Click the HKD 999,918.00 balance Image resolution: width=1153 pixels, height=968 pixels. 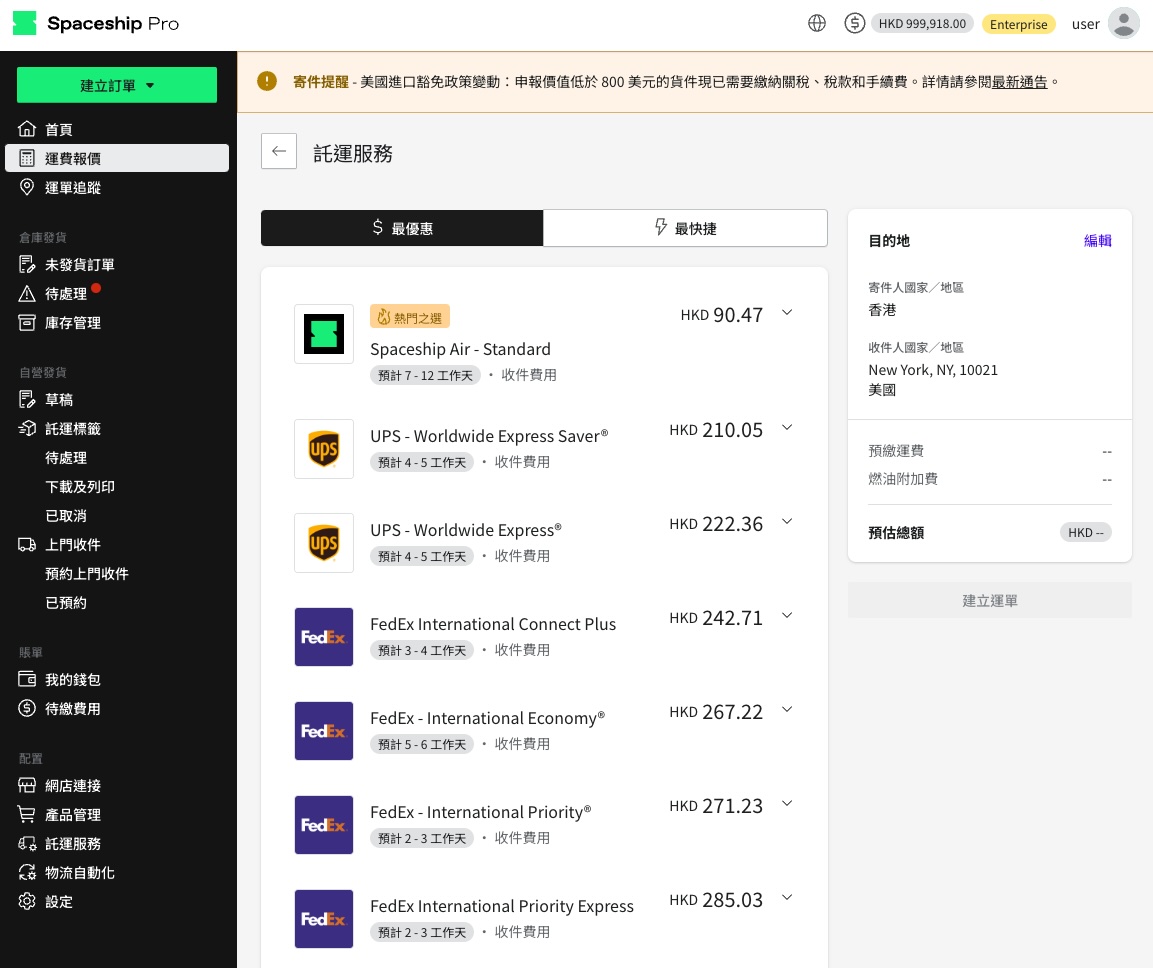[922, 24]
